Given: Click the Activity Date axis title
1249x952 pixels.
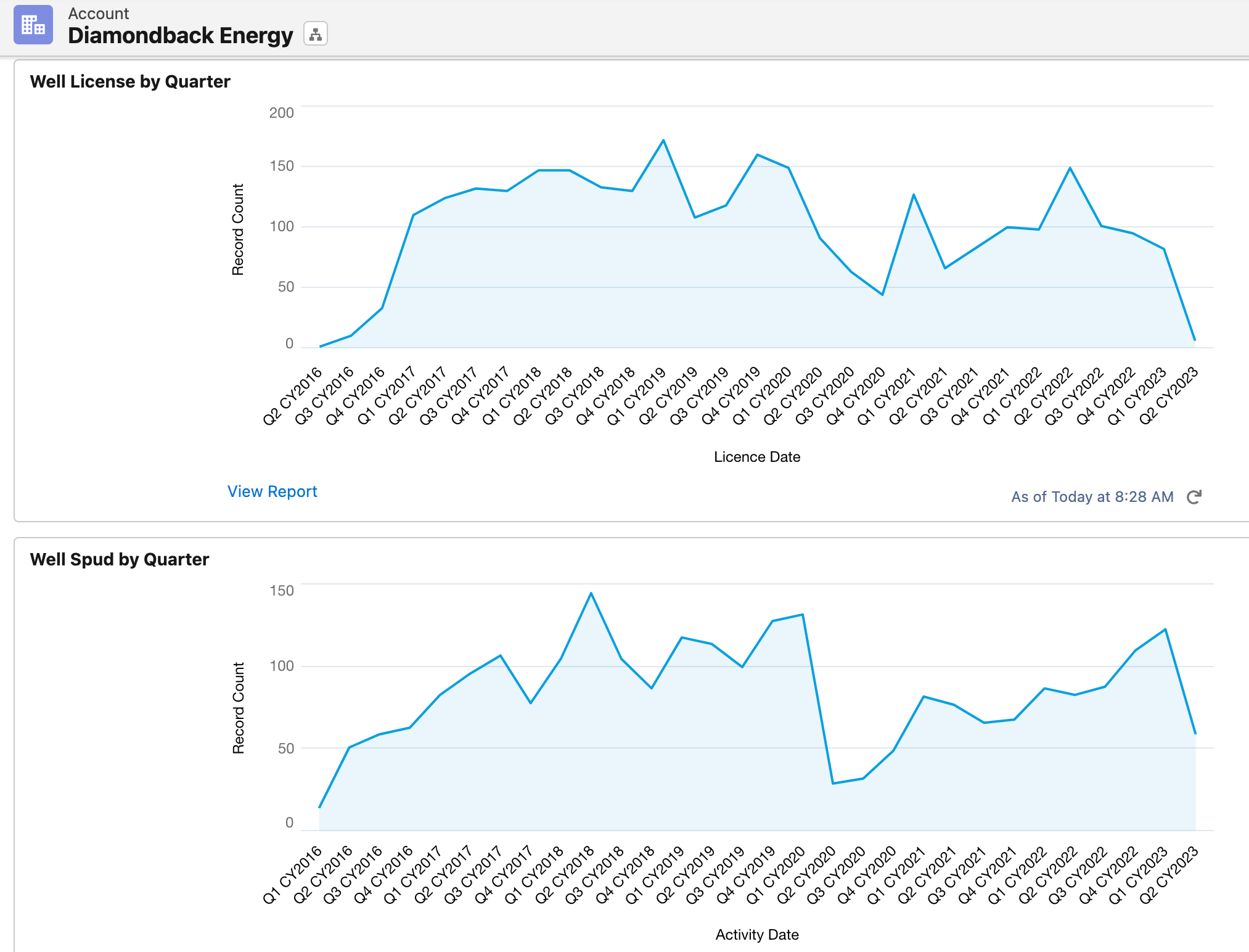Looking at the screenshot, I should 756,935.
